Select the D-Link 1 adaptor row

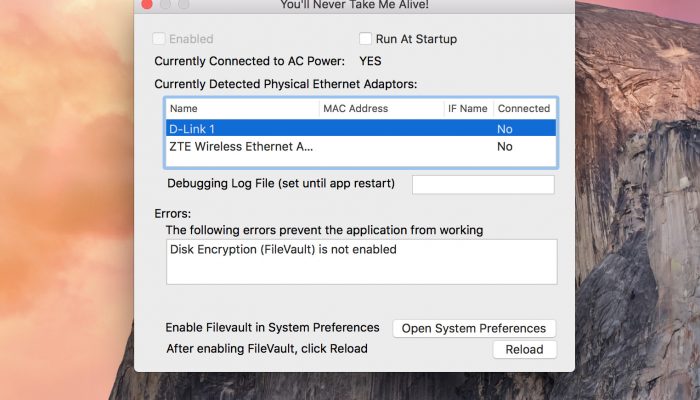tap(361, 129)
